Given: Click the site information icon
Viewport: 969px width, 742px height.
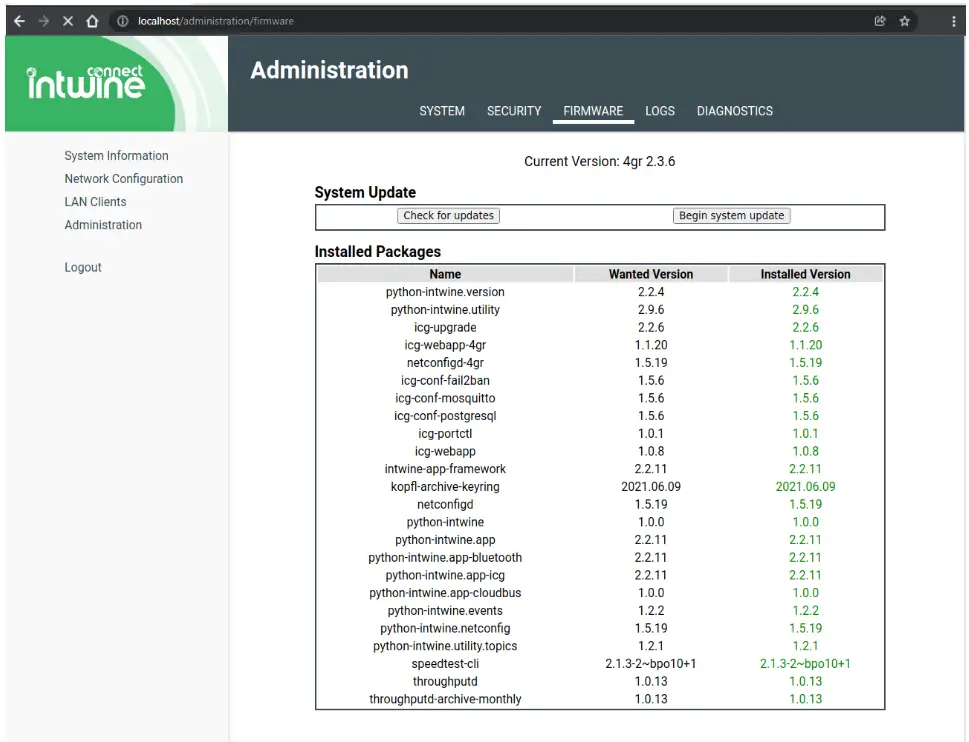Looking at the screenshot, I should coord(123,21).
